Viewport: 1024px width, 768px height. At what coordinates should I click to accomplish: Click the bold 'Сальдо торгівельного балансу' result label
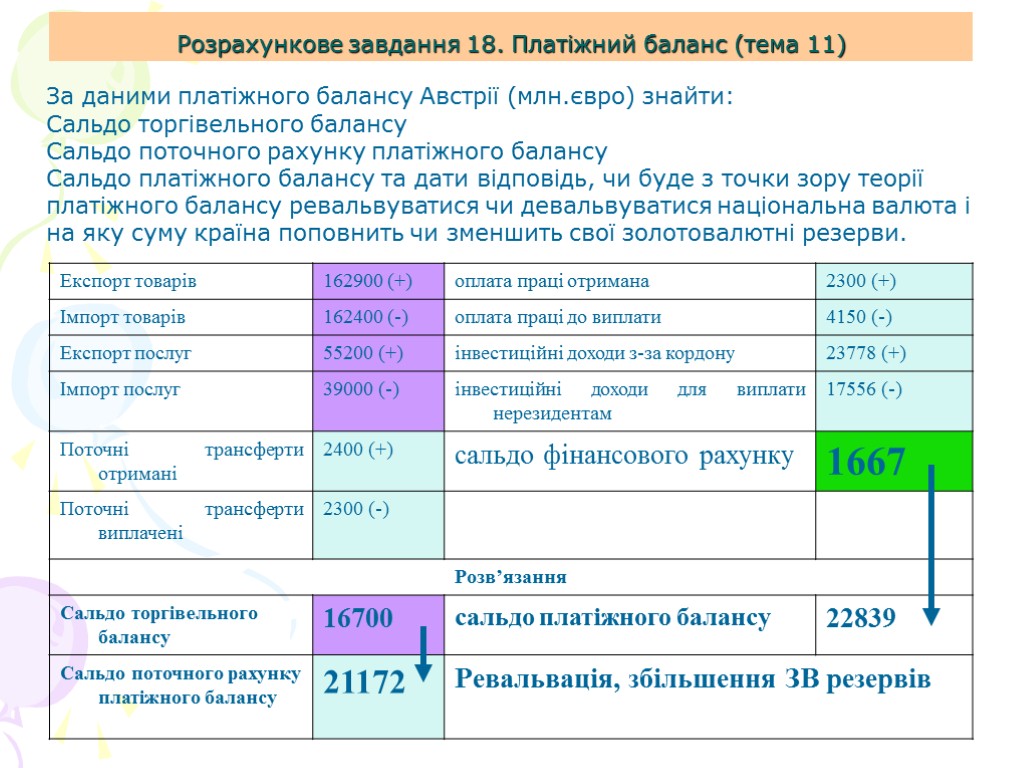coord(159,625)
